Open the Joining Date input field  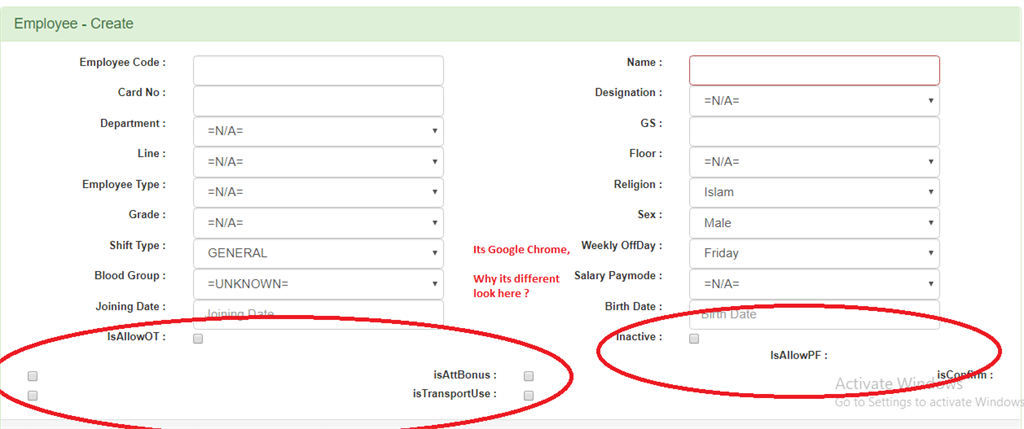[x=318, y=313]
